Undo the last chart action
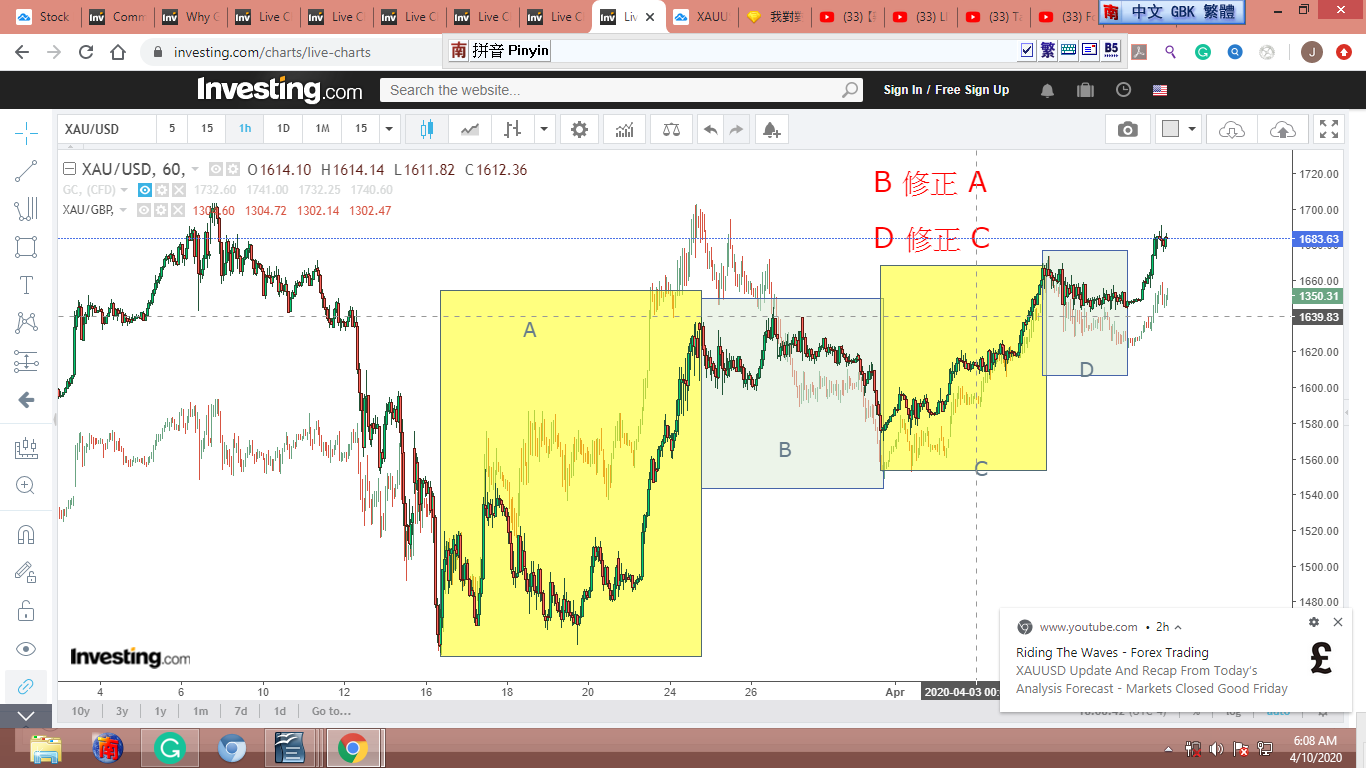The width and height of the screenshot is (1366, 768). tap(710, 129)
